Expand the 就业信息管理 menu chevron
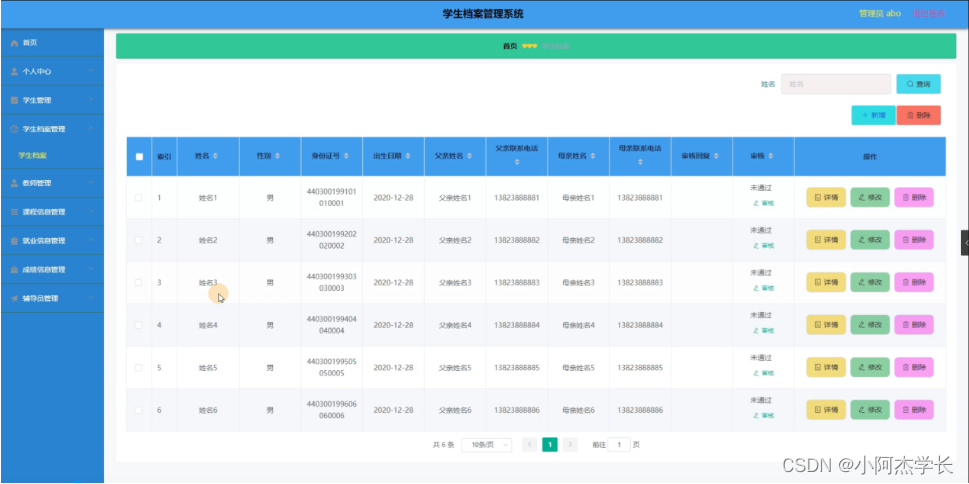The height and width of the screenshot is (484, 969). click(91, 240)
